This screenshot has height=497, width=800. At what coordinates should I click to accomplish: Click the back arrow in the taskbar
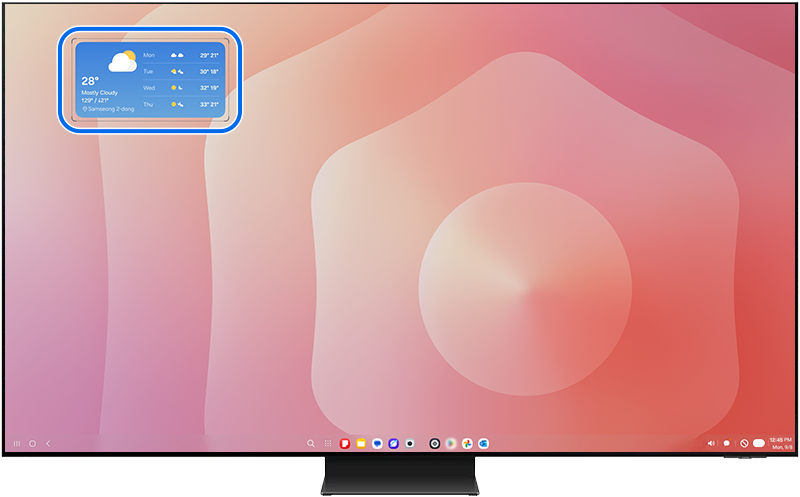(x=47, y=443)
